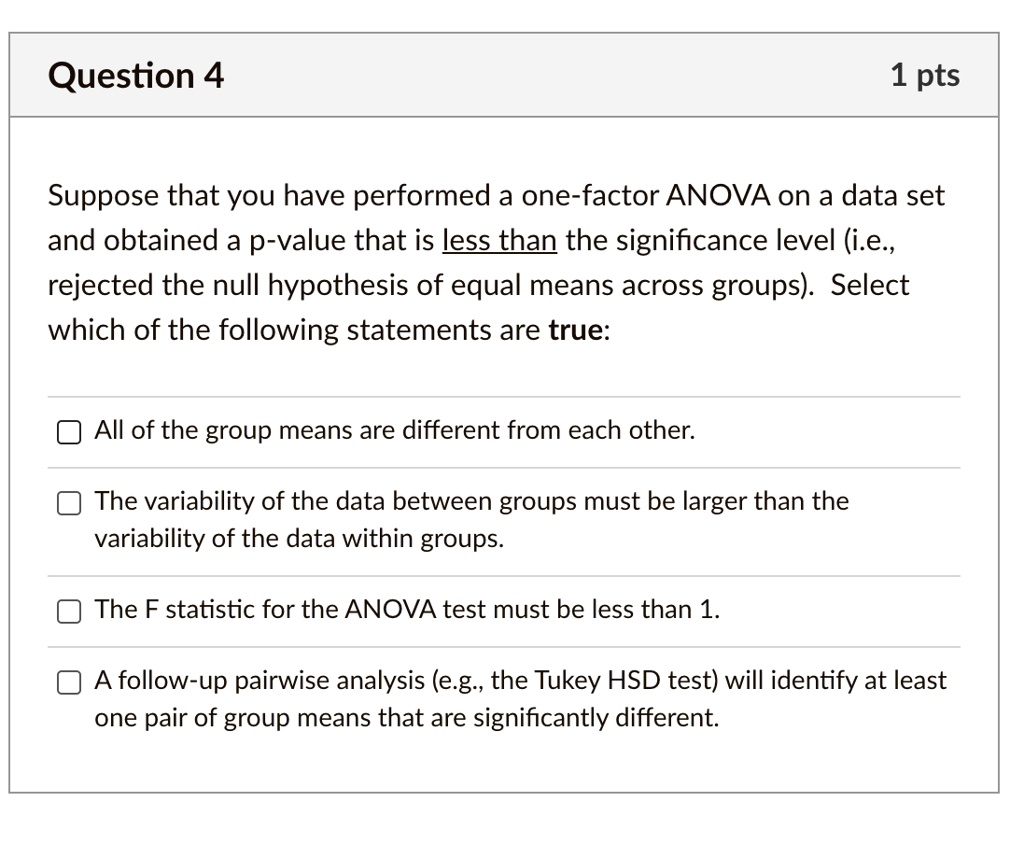This screenshot has width=1024, height=844.
Task: Tick the checkbox for variability between groups statement
Action: click(x=69, y=502)
